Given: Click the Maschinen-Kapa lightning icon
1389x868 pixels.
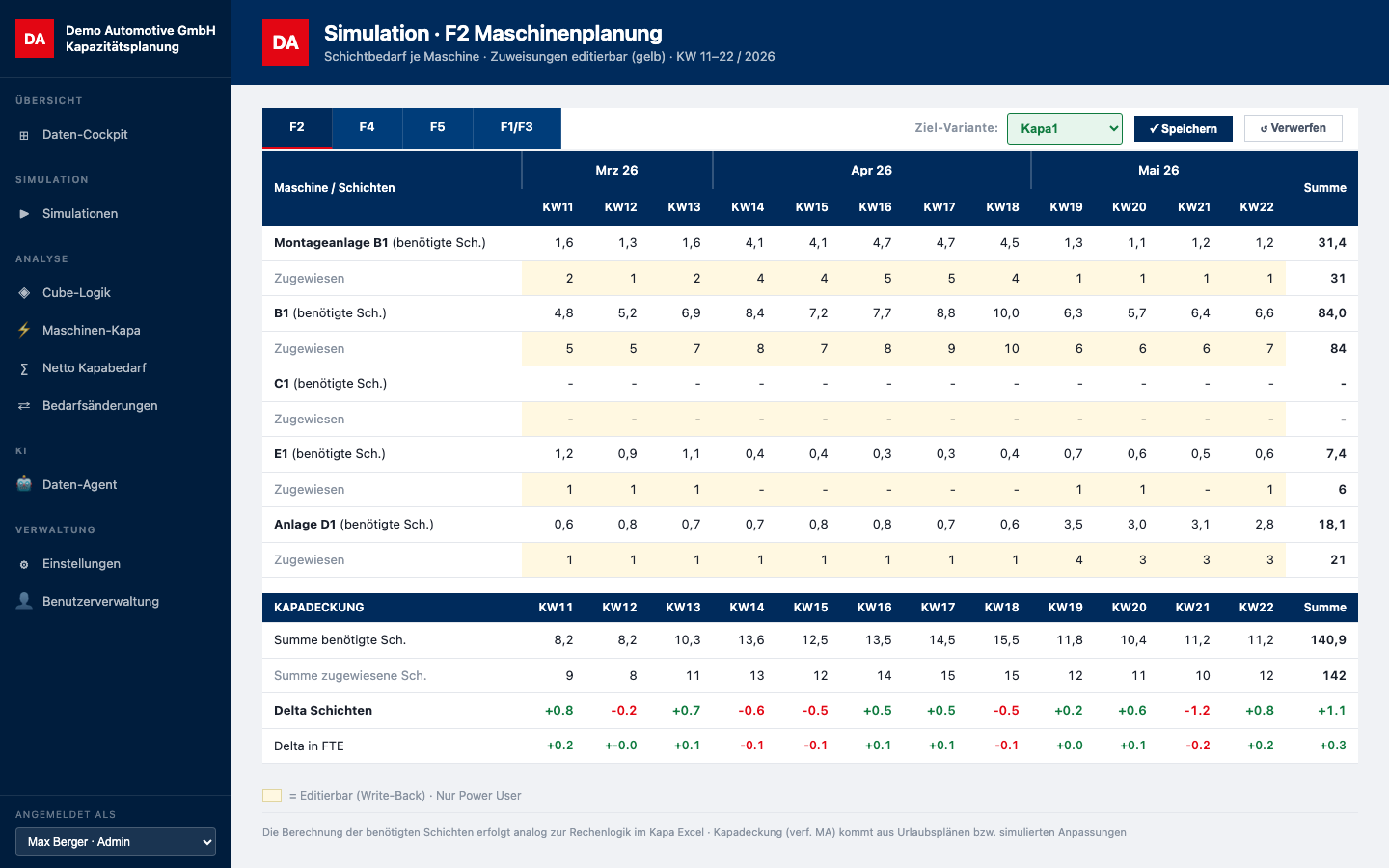Looking at the screenshot, I should [x=24, y=330].
